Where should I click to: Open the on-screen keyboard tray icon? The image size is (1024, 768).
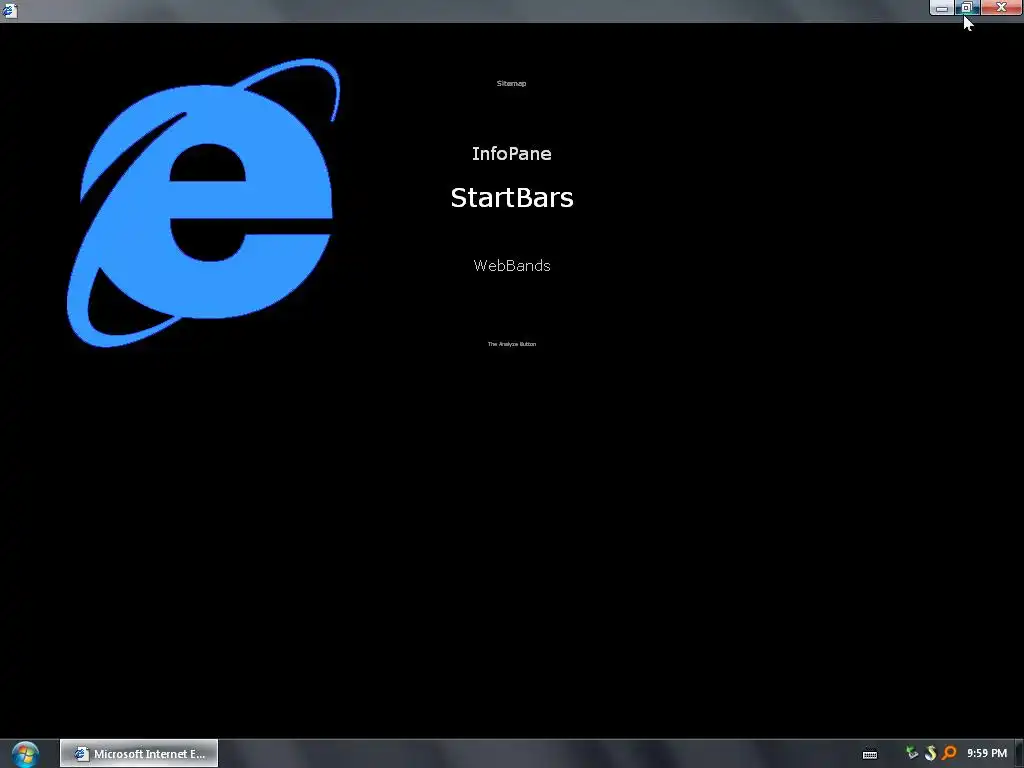coord(870,754)
